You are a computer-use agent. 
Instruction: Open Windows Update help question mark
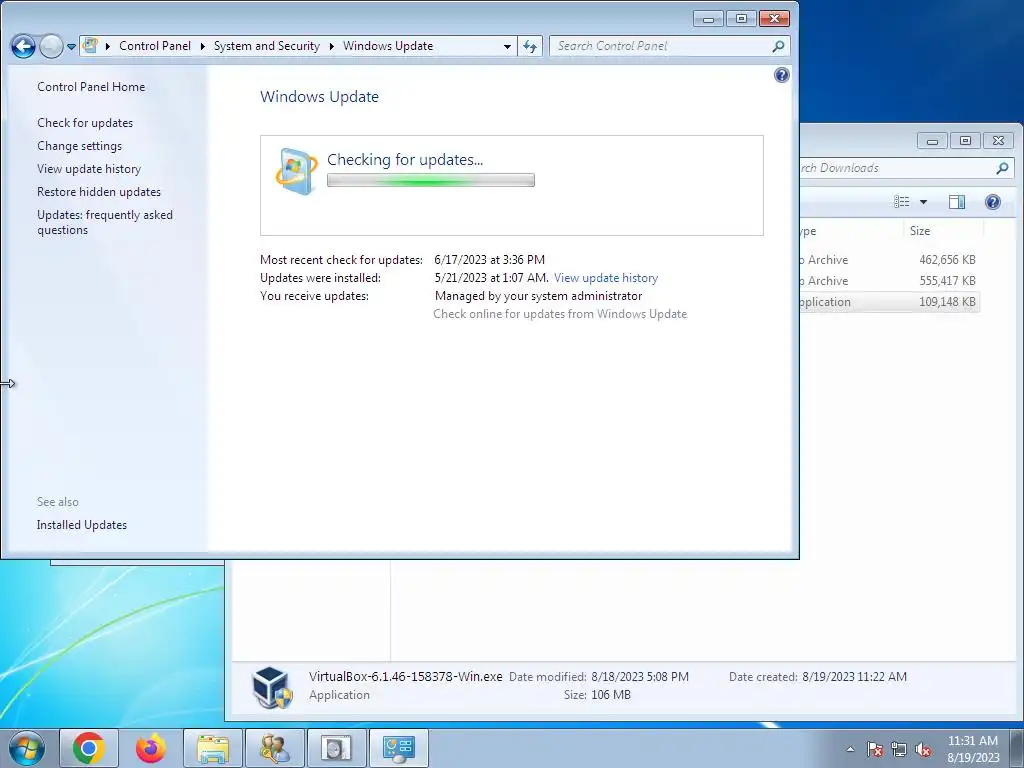tap(782, 75)
